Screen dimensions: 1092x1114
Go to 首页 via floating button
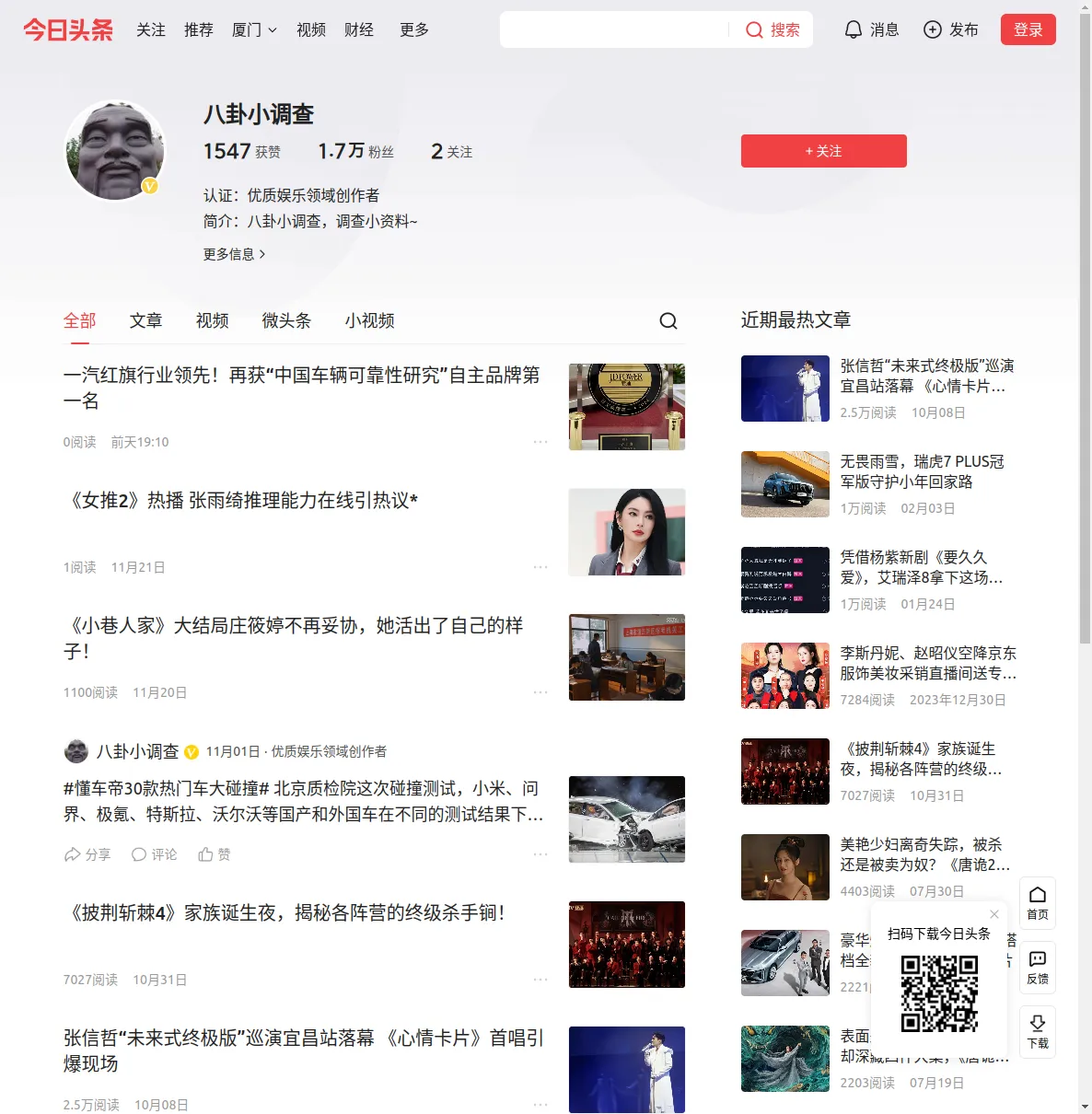tap(1038, 903)
